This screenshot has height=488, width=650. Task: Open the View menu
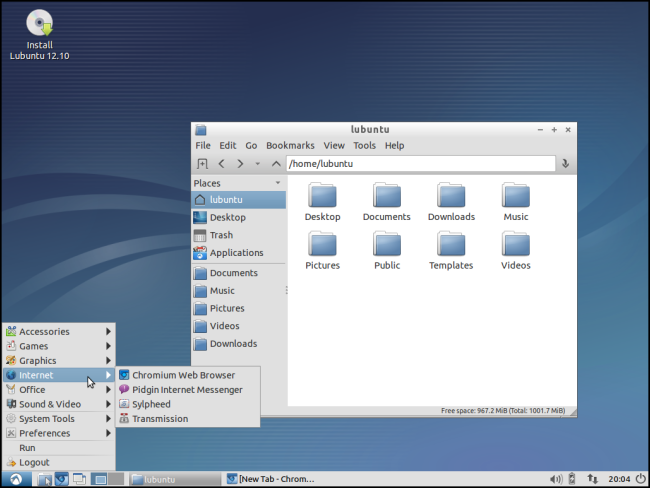click(334, 146)
